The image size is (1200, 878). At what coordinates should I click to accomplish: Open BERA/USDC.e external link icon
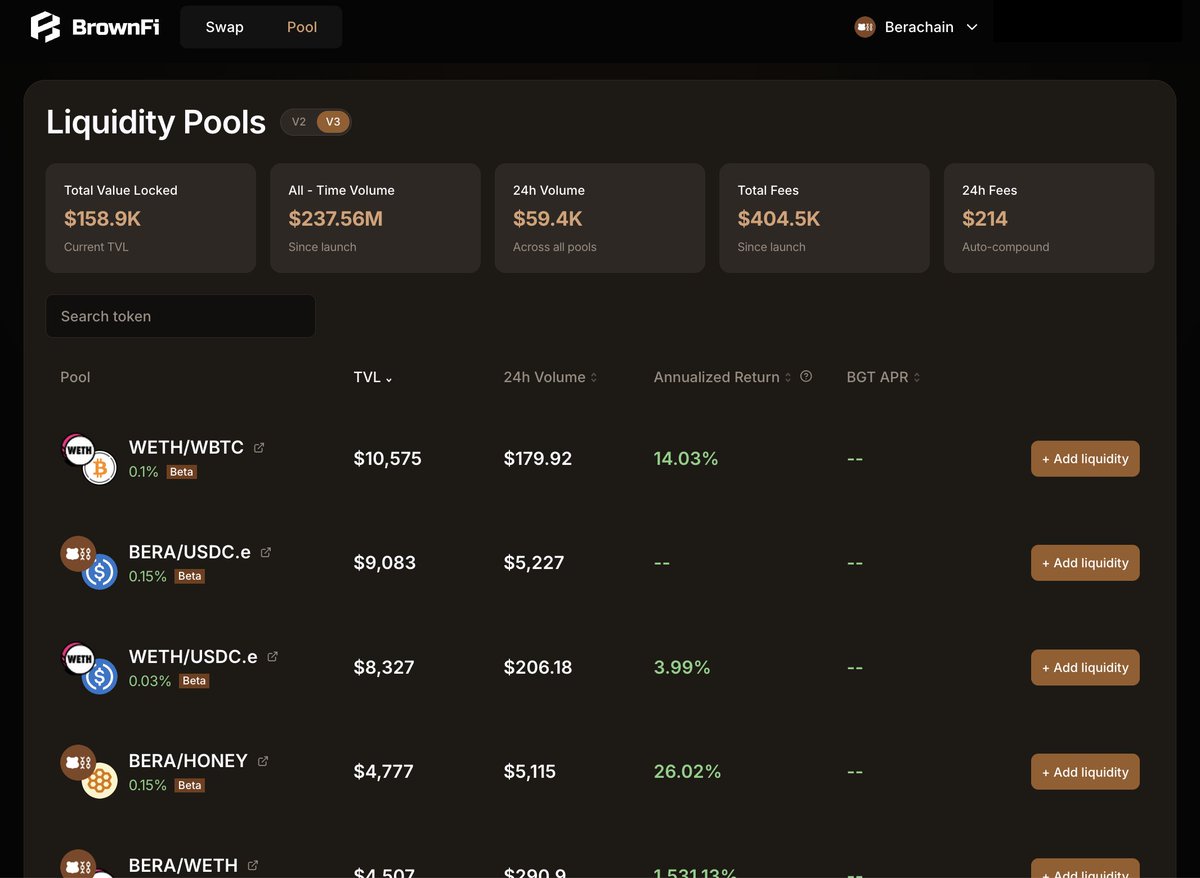266,552
